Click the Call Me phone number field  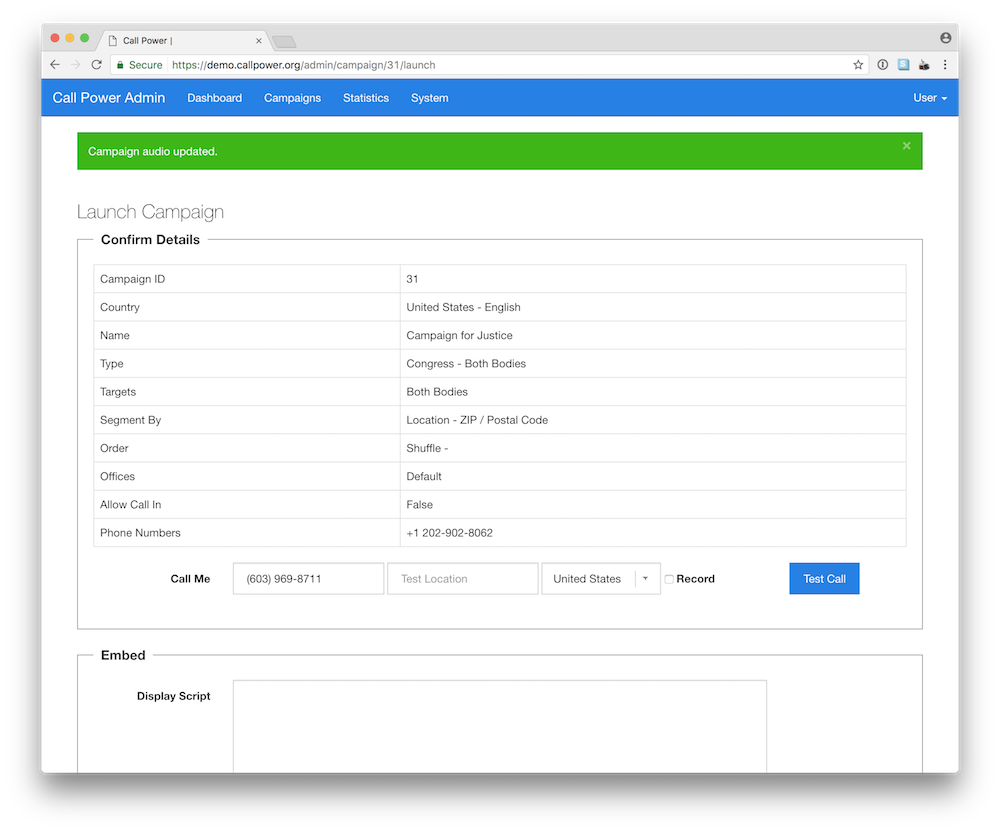(x=308, y=579)
